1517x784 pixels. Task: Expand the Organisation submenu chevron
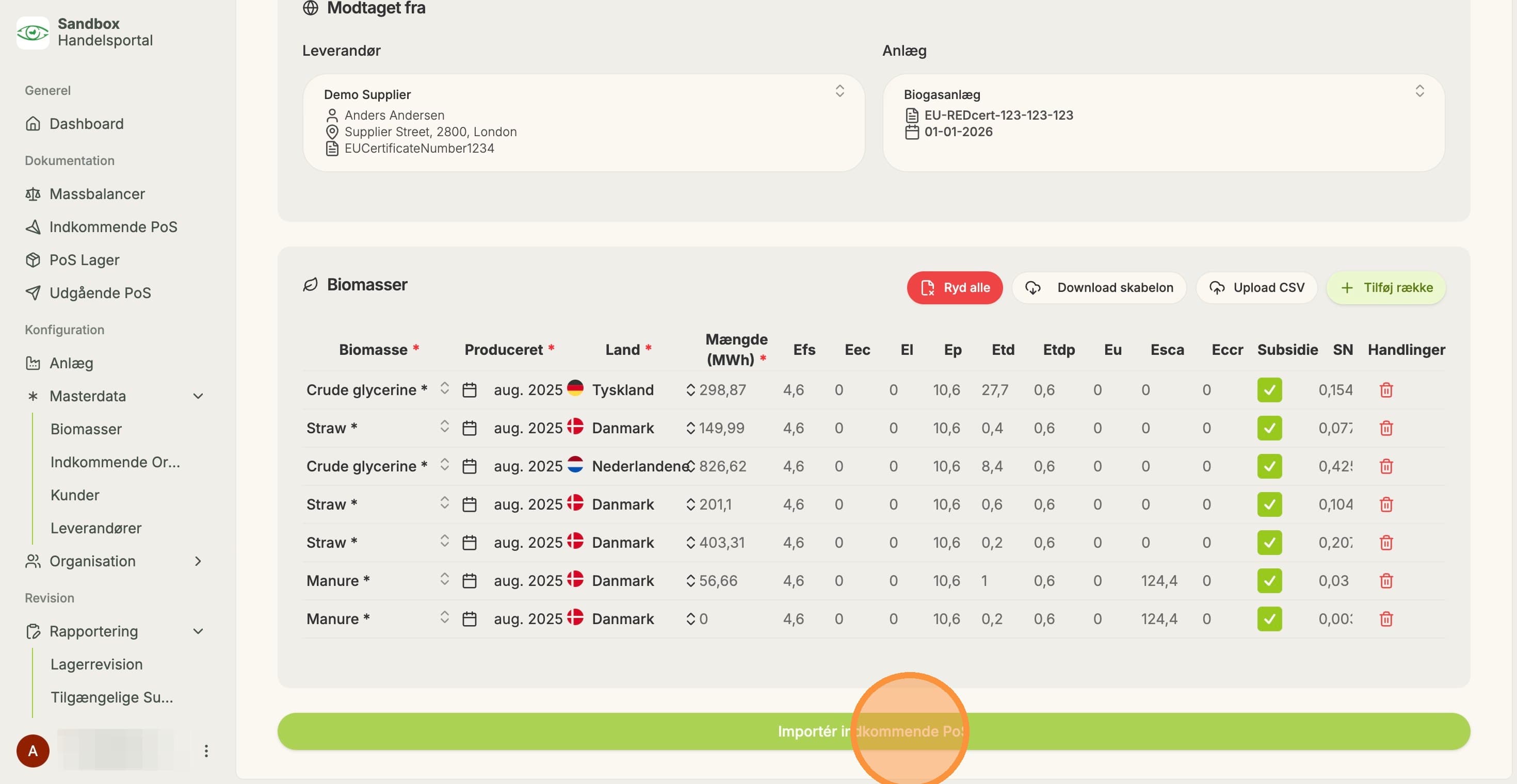click(x=199, y=561)
